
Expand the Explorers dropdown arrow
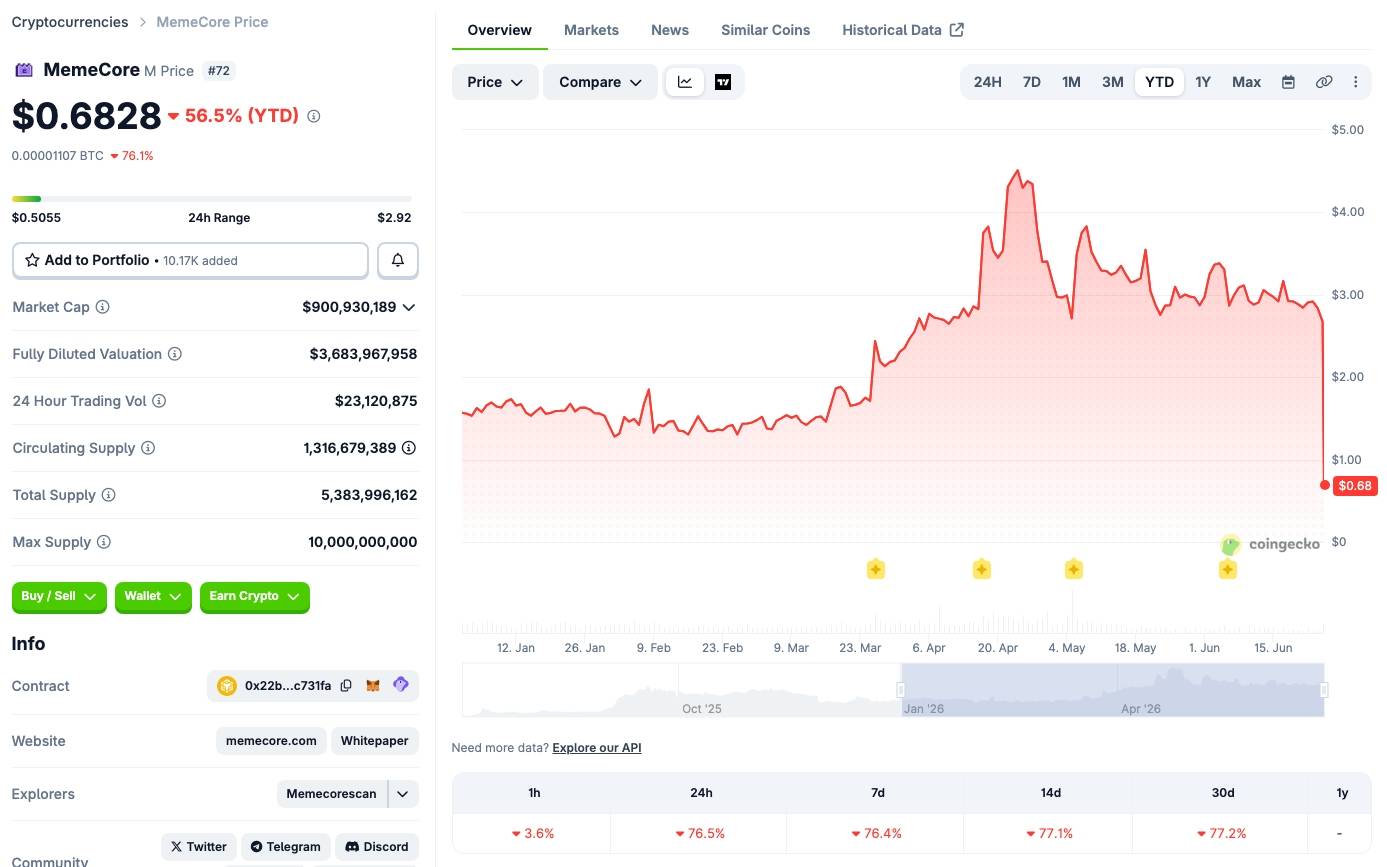coord(403,794)
